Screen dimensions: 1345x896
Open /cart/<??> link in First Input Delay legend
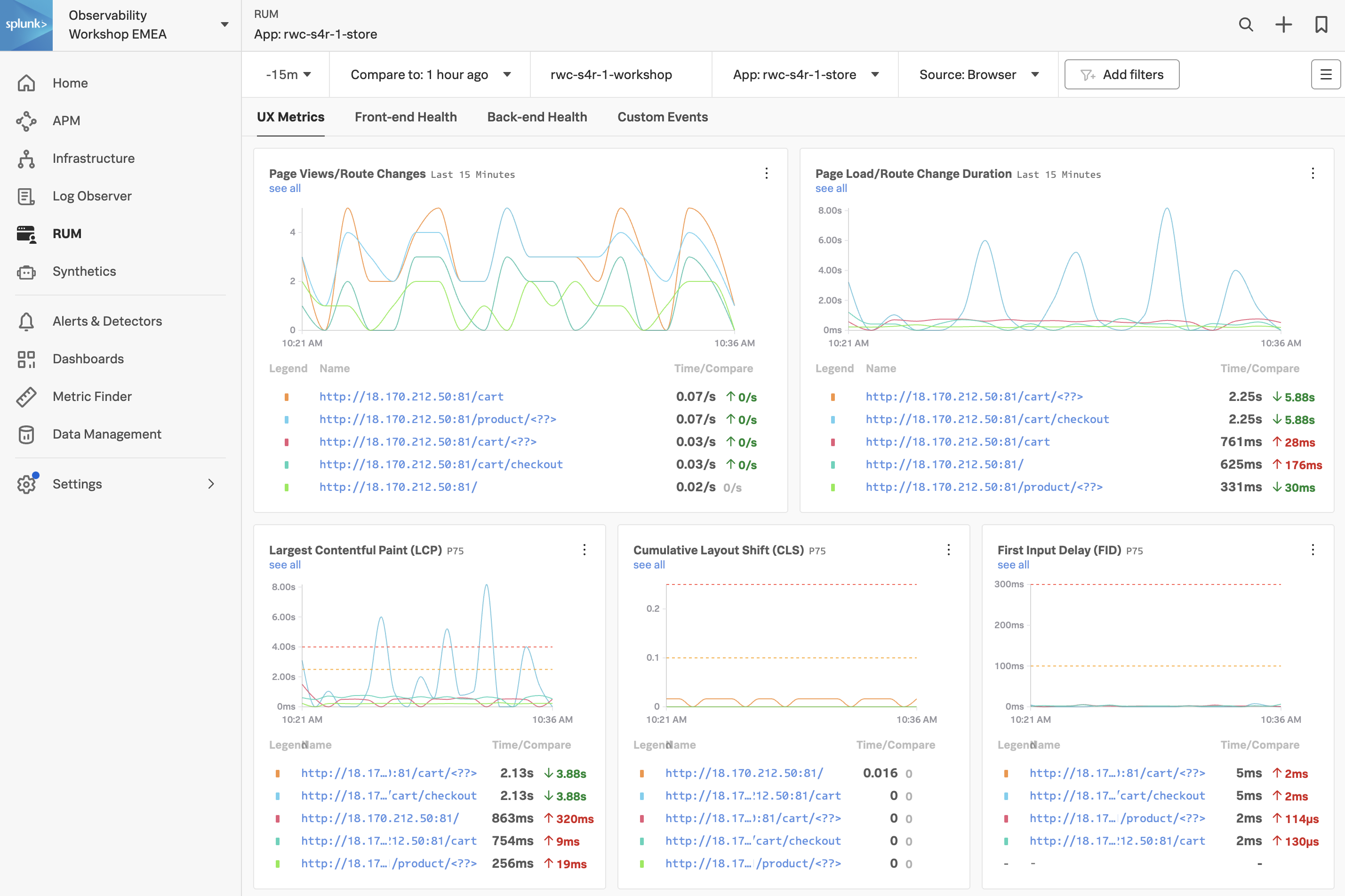click(1117, 773)
